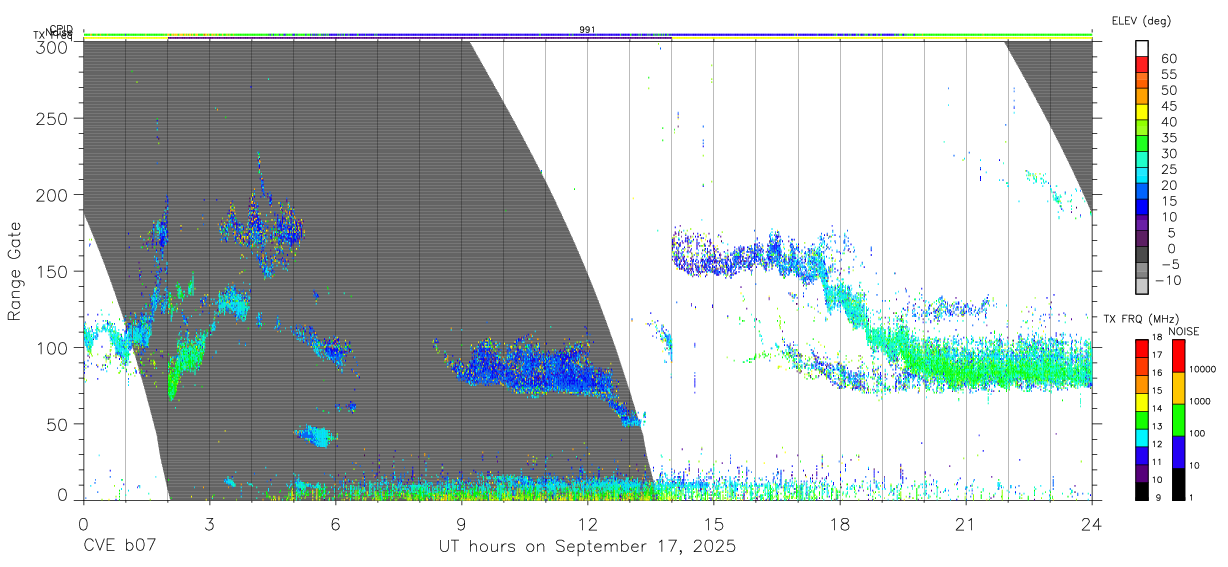Click the NOISE scale label '1000'

coord(1200,402)
